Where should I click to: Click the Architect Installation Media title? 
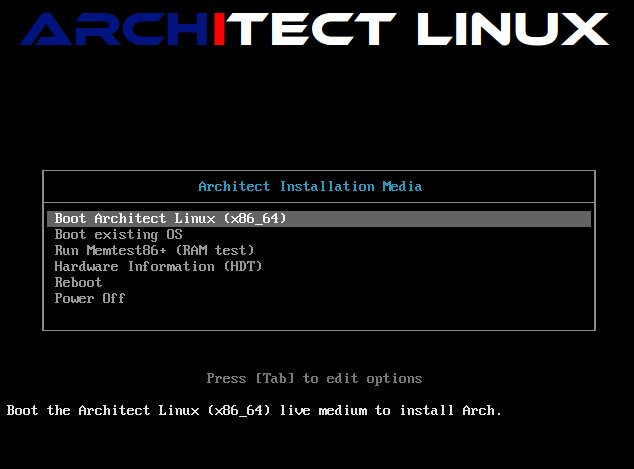(310, 186)
